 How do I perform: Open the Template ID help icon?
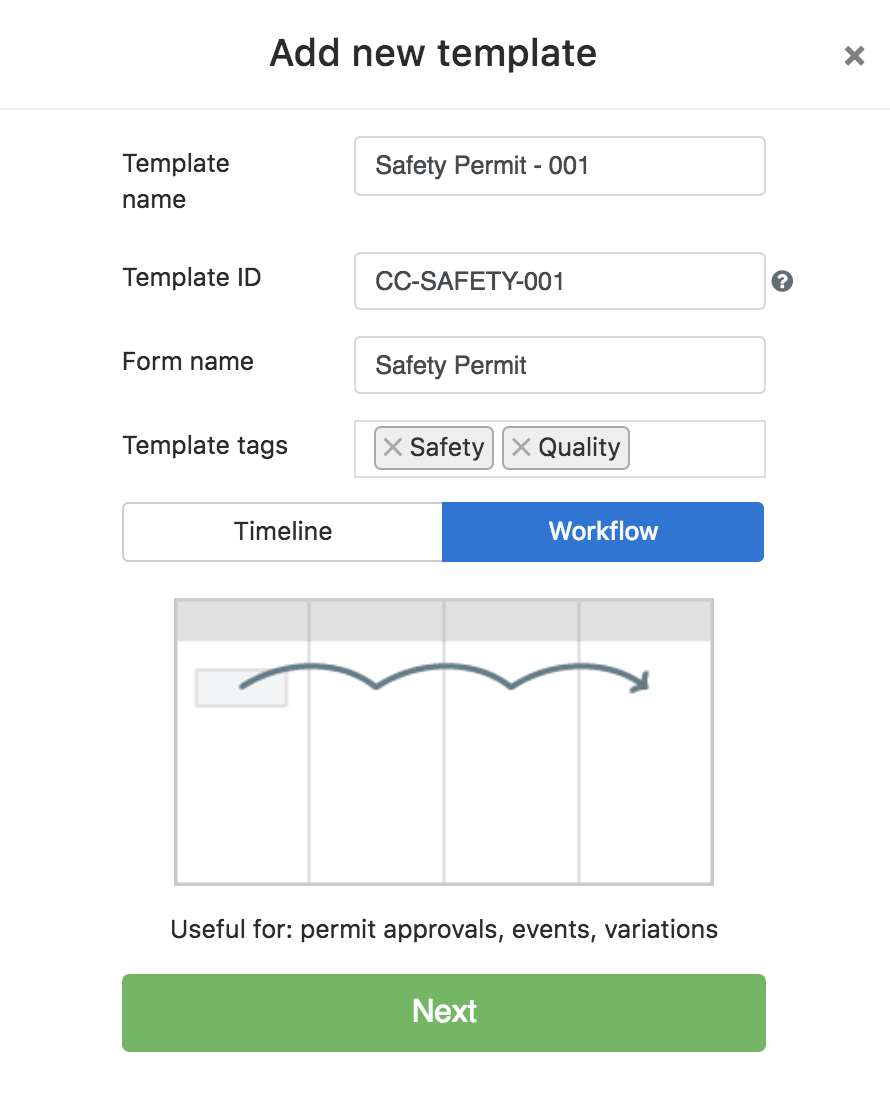pos(782,281)
